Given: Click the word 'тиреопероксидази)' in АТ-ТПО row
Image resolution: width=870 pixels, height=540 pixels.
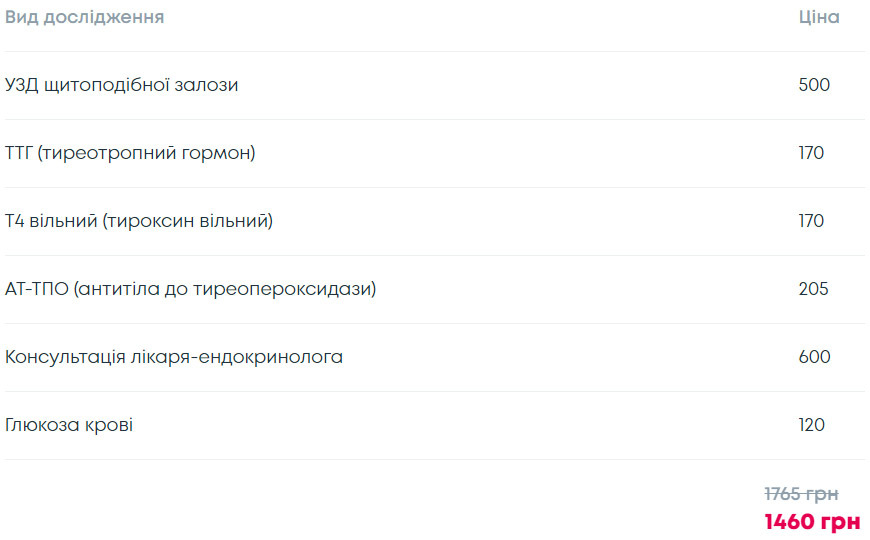Looking at the screenshot, I should click(x=284, y=290).
